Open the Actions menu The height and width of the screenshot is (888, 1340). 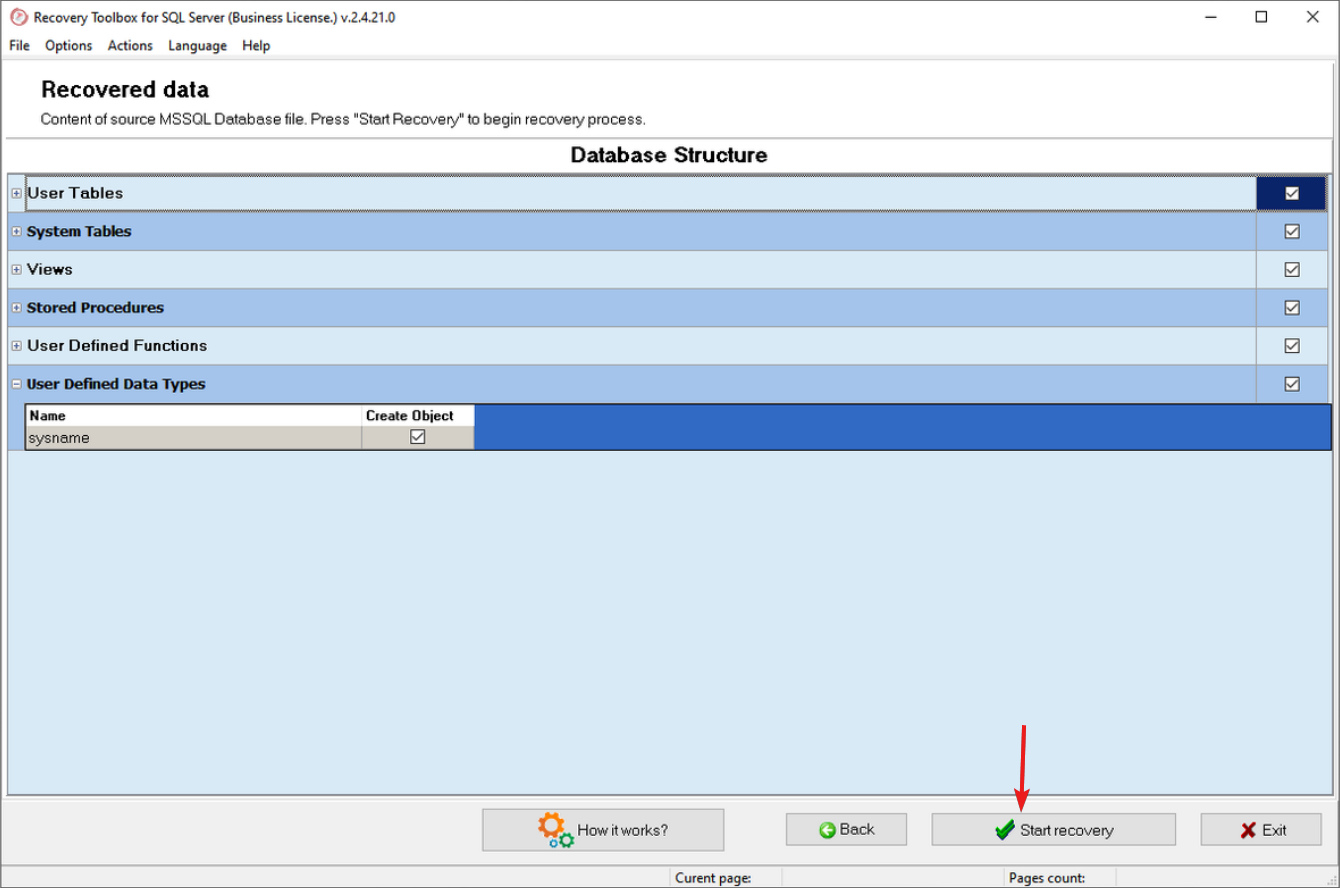tap(130, 45)
